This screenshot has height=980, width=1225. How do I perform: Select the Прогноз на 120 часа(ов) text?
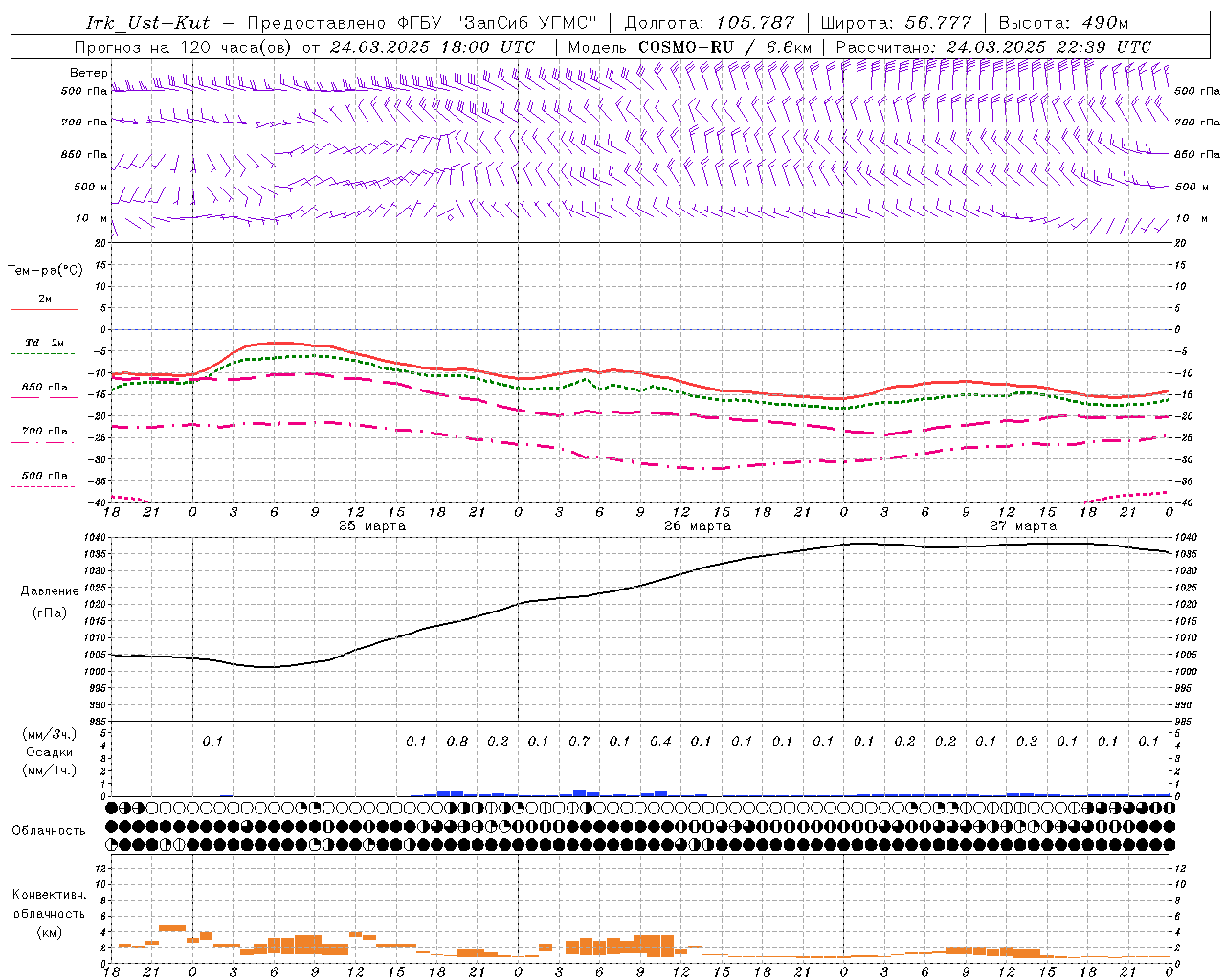pos(184,47)
